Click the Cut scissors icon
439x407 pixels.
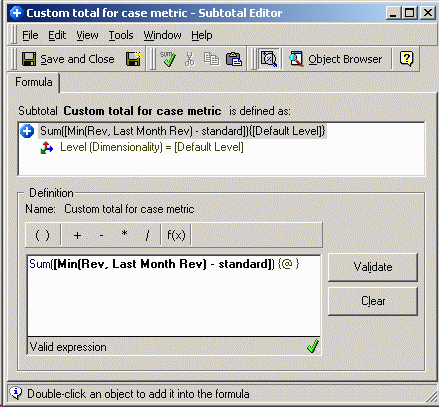click(x=189, y=59)
